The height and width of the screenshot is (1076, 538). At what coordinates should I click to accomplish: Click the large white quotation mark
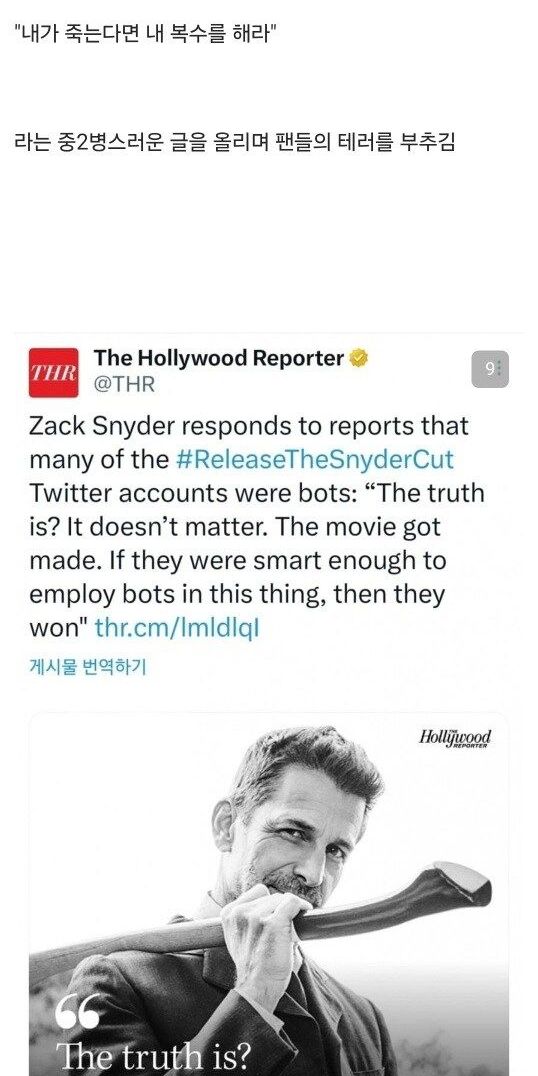(x=77, y=1010)
